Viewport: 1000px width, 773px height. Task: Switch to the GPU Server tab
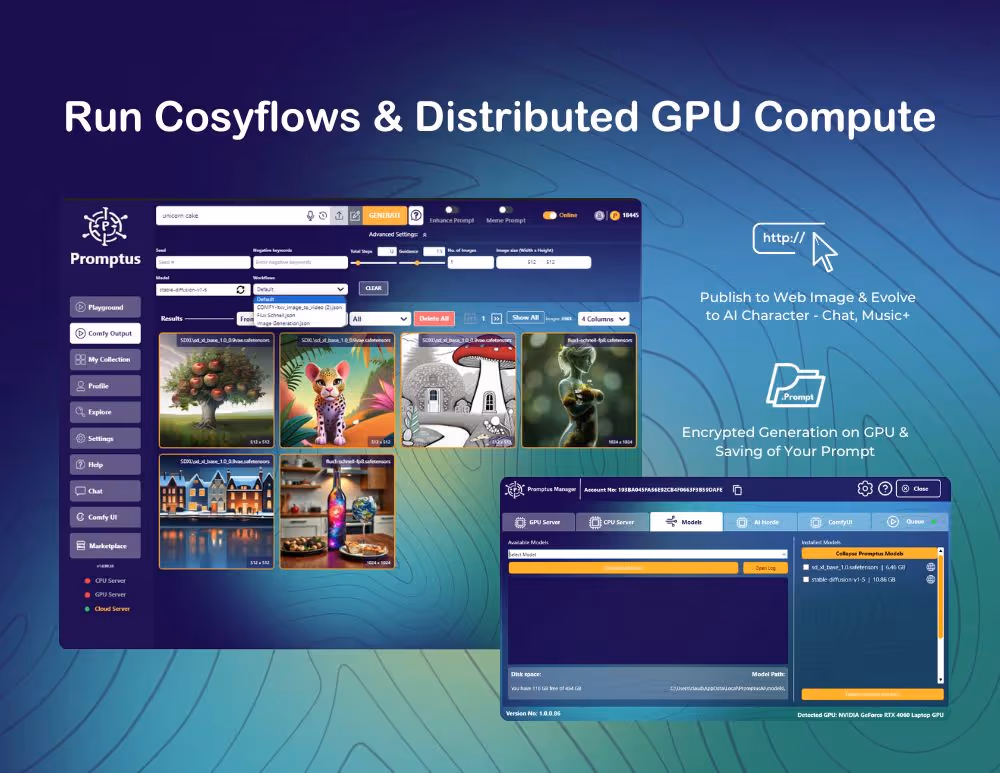click(538, 522)
